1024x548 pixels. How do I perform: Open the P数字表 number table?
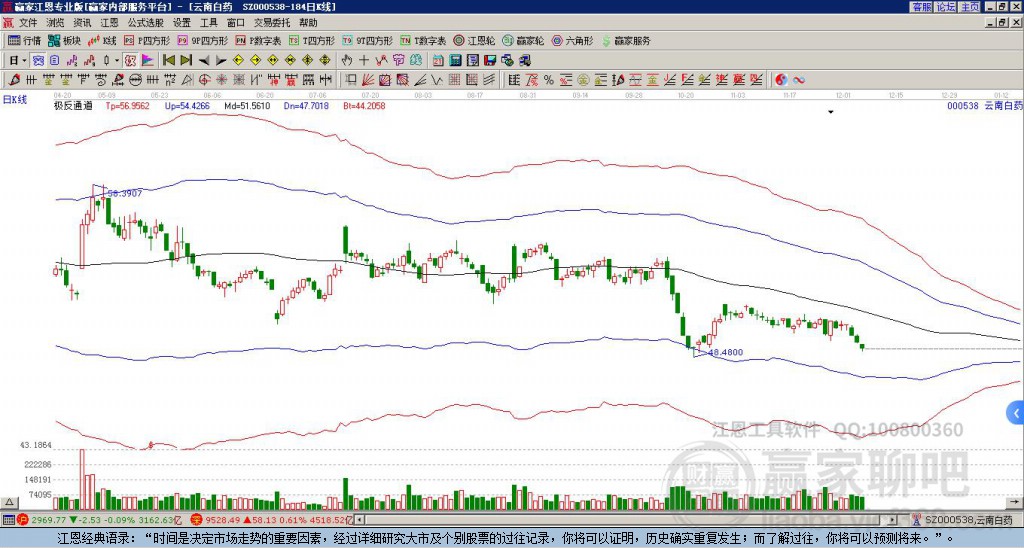[x=259, y=40]
